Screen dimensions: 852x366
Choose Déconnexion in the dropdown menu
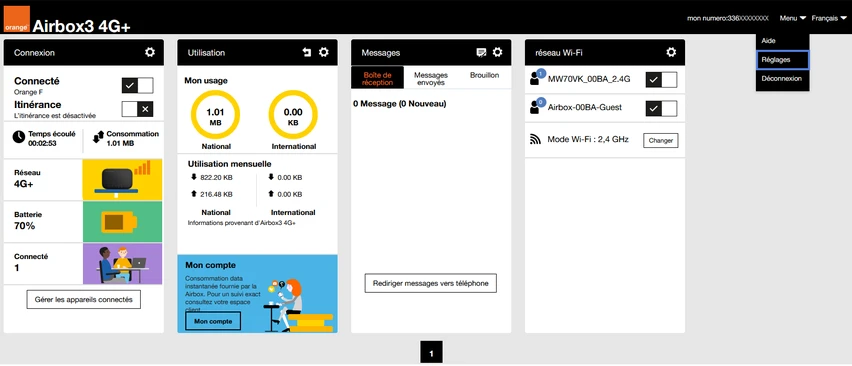coord(782,78)
